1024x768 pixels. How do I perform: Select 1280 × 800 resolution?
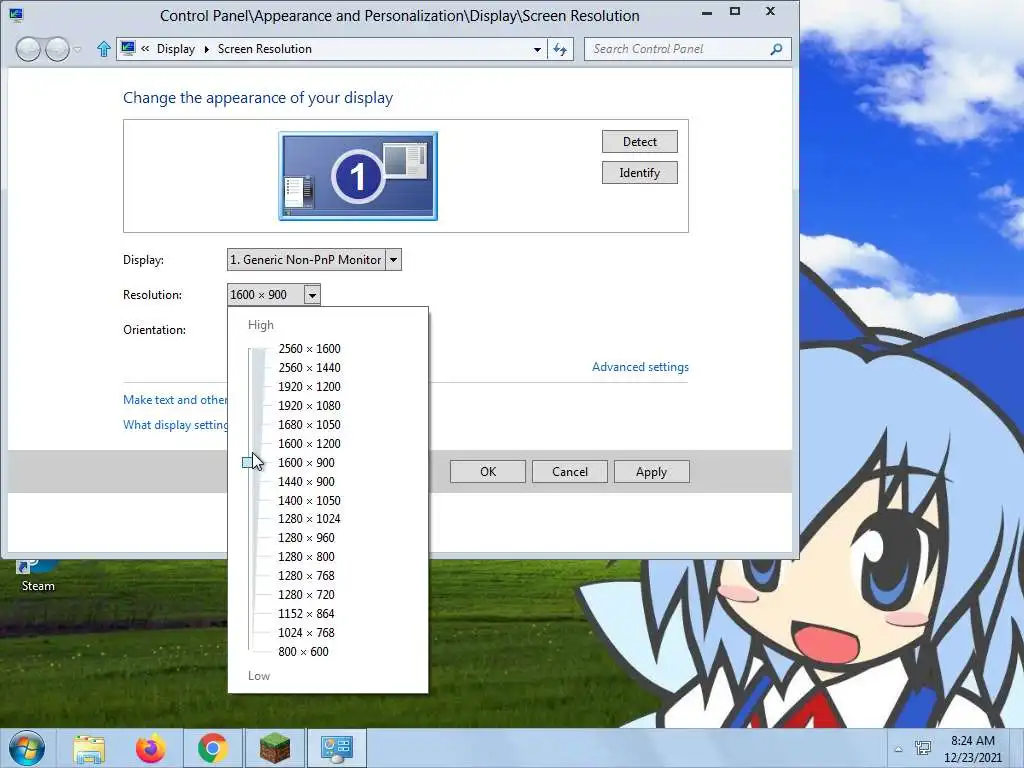[306, 556]
